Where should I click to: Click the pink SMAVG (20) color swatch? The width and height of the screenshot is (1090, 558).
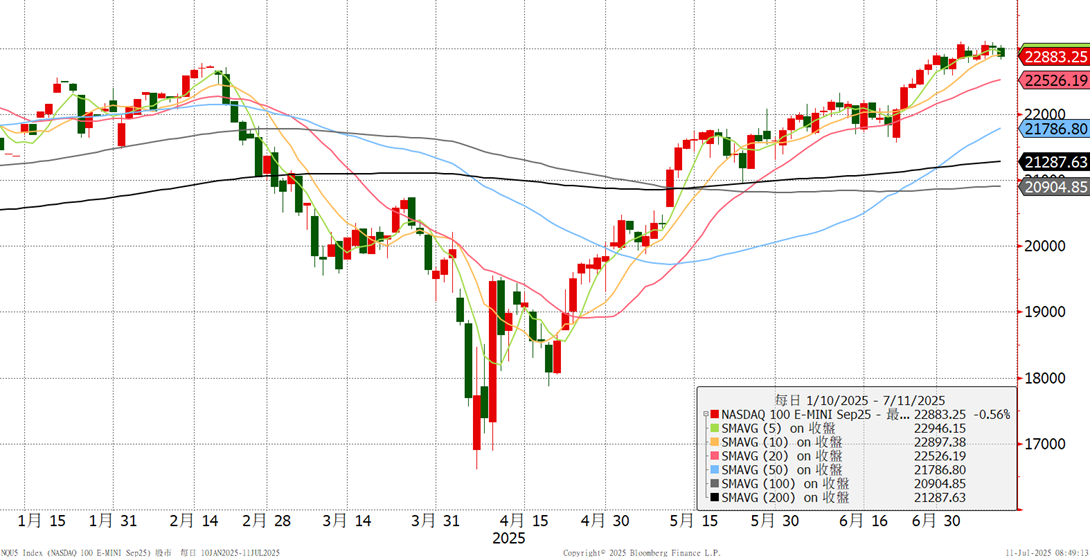point(715,457)
